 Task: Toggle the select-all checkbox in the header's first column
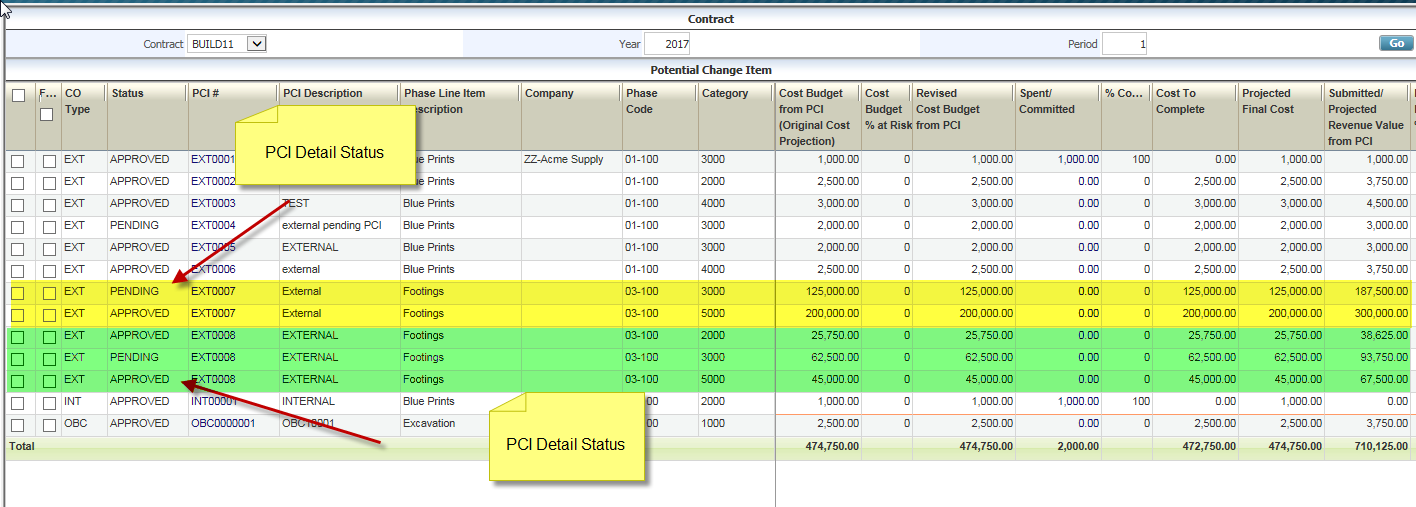[x=18, y=96]
